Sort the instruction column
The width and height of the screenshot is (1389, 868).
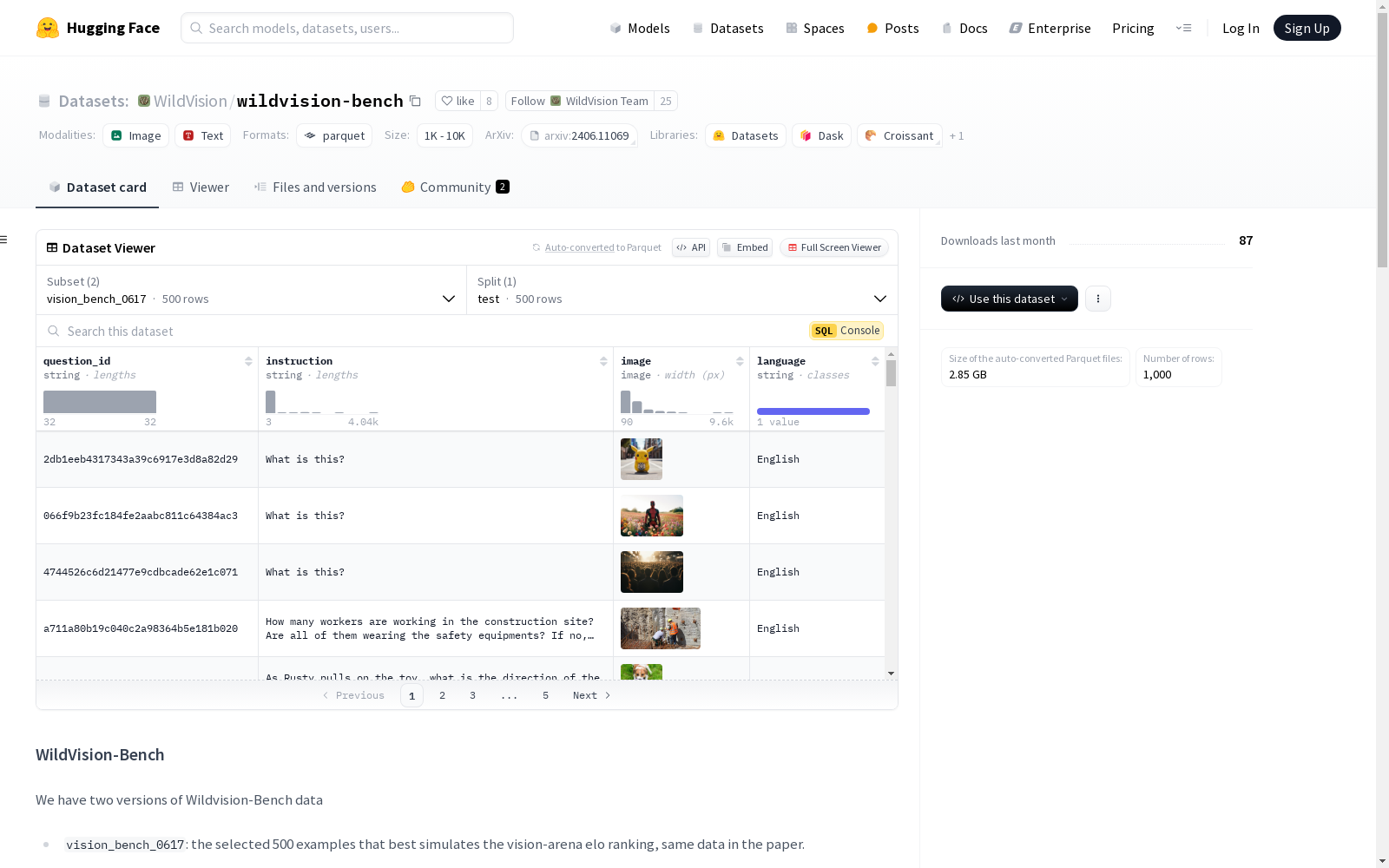click(603, 361)
